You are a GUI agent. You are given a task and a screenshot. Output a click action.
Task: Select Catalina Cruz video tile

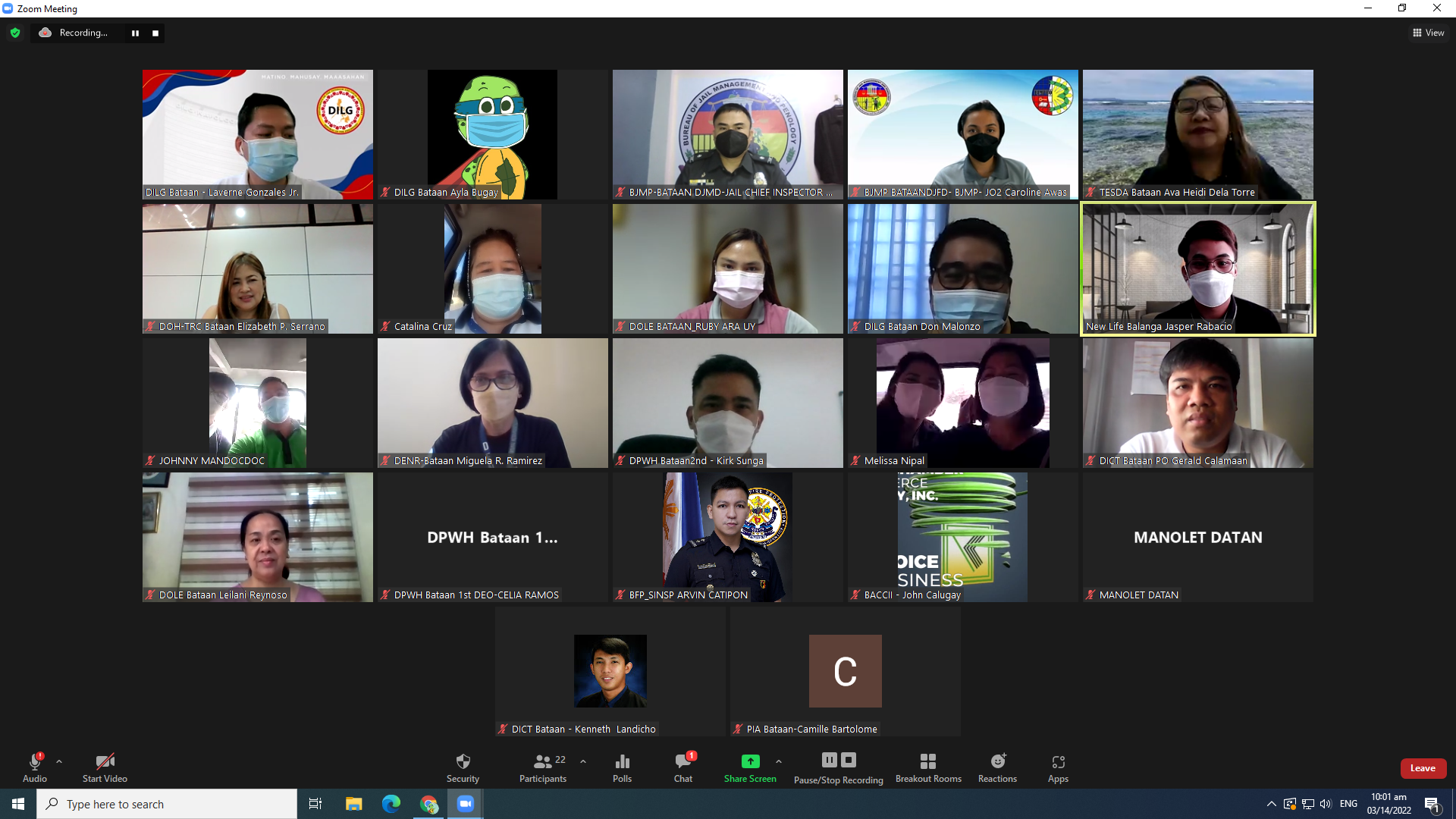point(493,269)
